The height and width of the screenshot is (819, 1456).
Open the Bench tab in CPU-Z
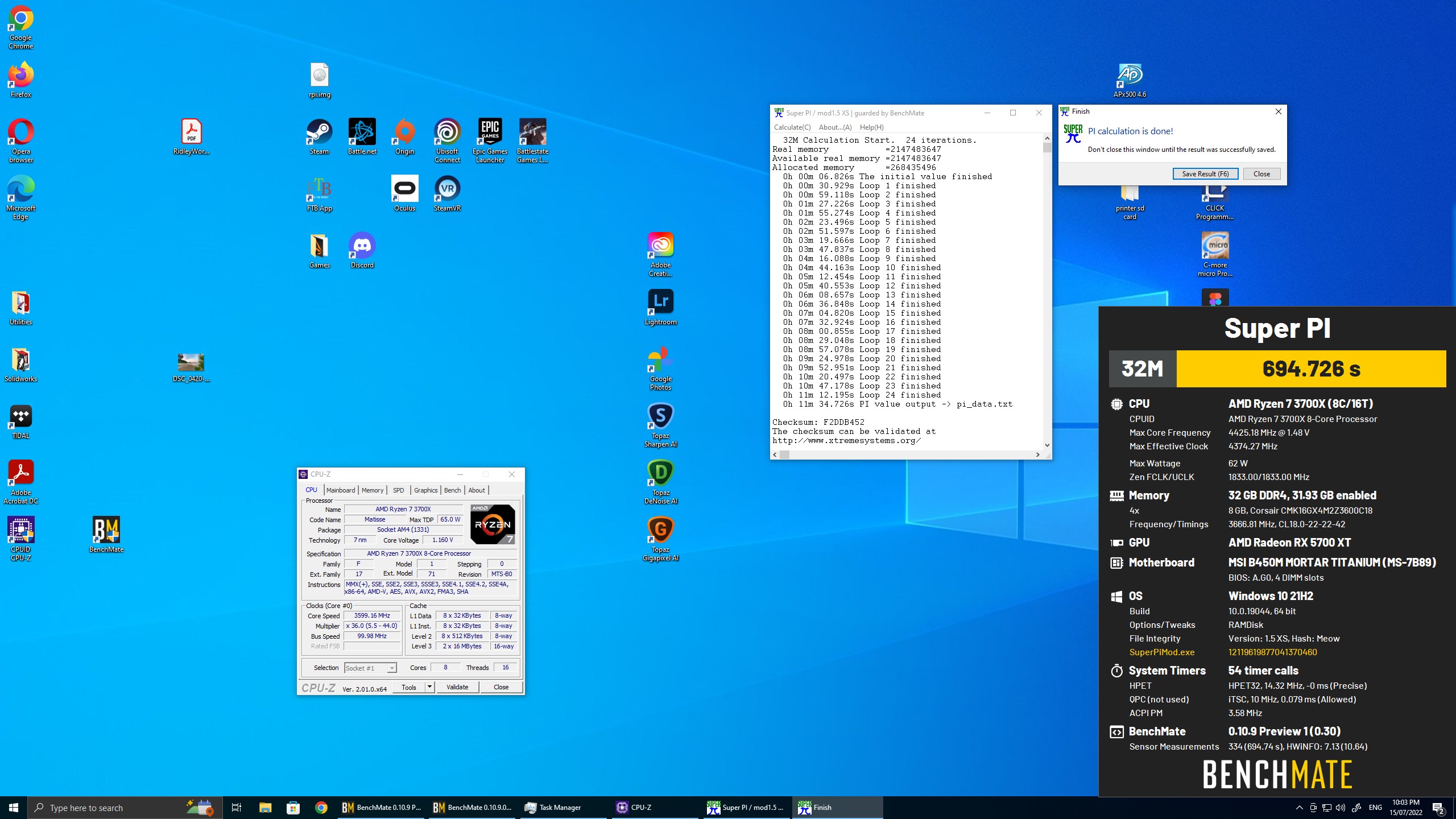click(452, 490)
